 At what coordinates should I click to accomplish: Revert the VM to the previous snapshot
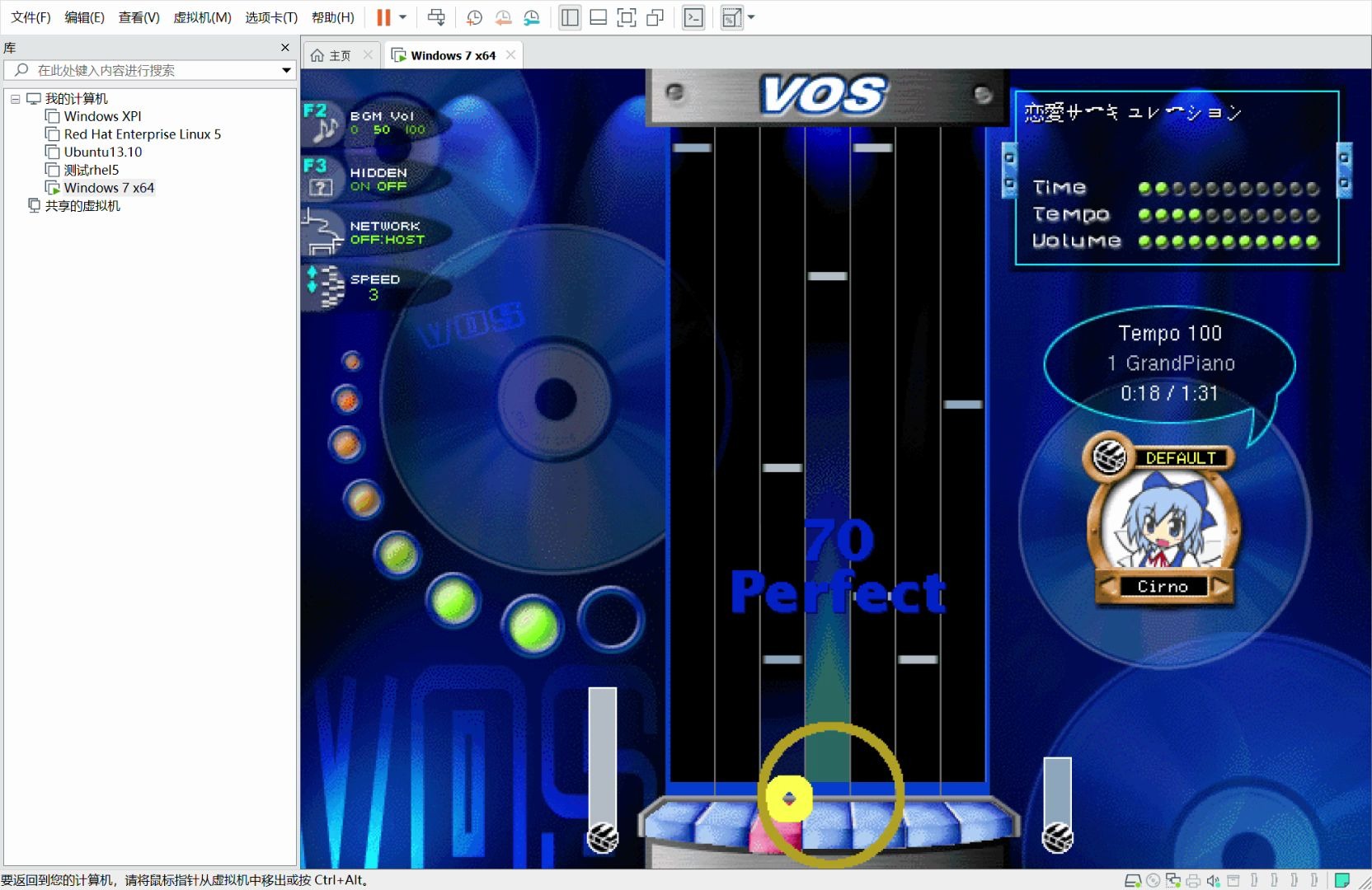coord(503,17)
